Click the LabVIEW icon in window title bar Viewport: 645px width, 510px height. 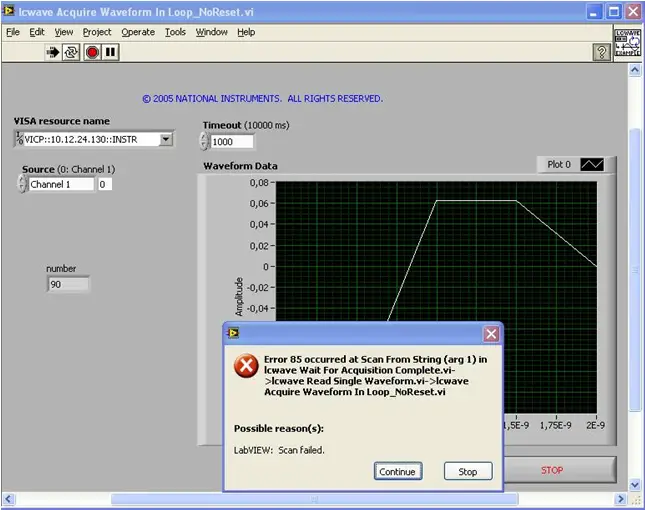[8, 11]
